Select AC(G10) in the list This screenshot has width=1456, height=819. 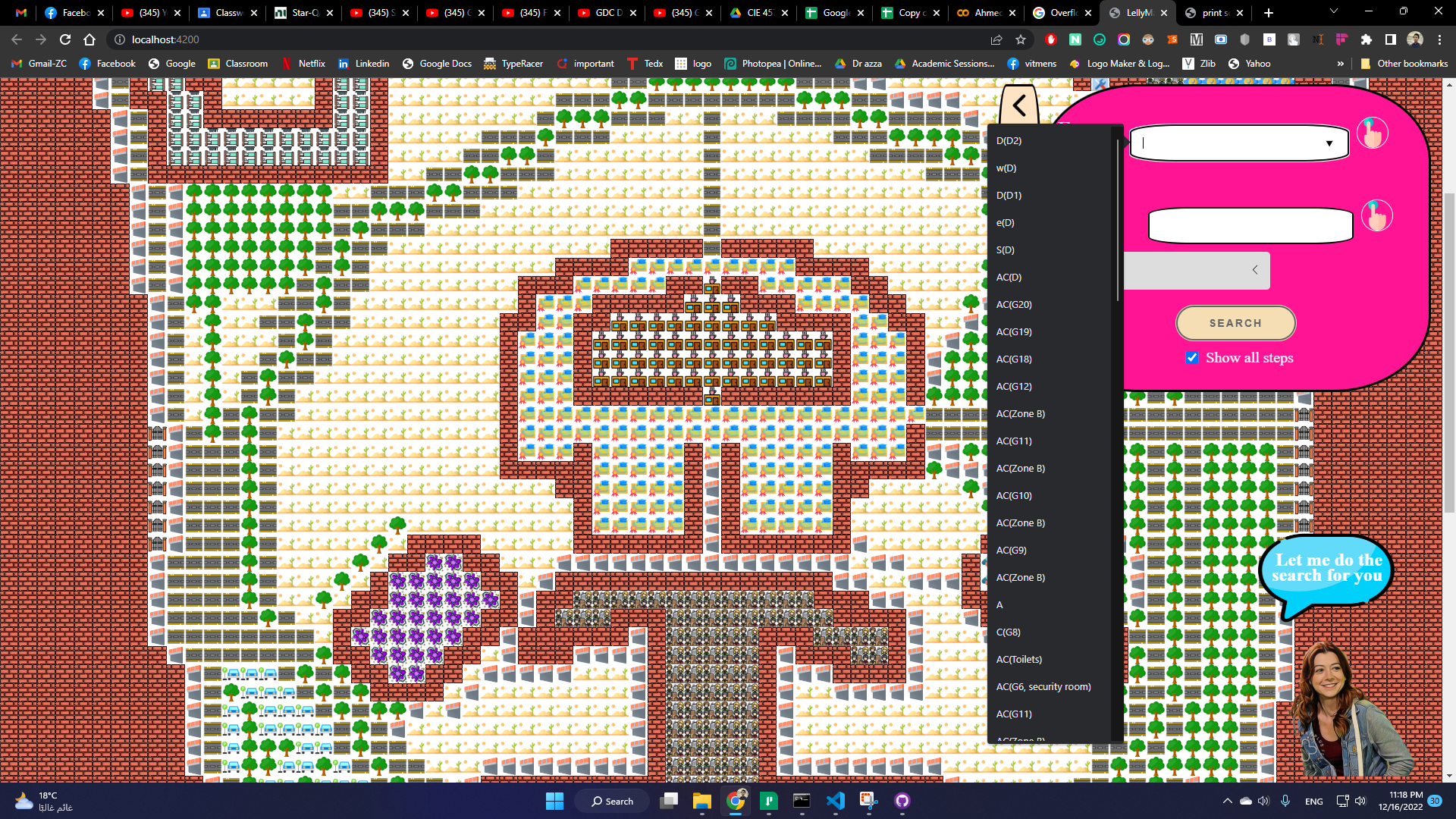coord(1050,496)
